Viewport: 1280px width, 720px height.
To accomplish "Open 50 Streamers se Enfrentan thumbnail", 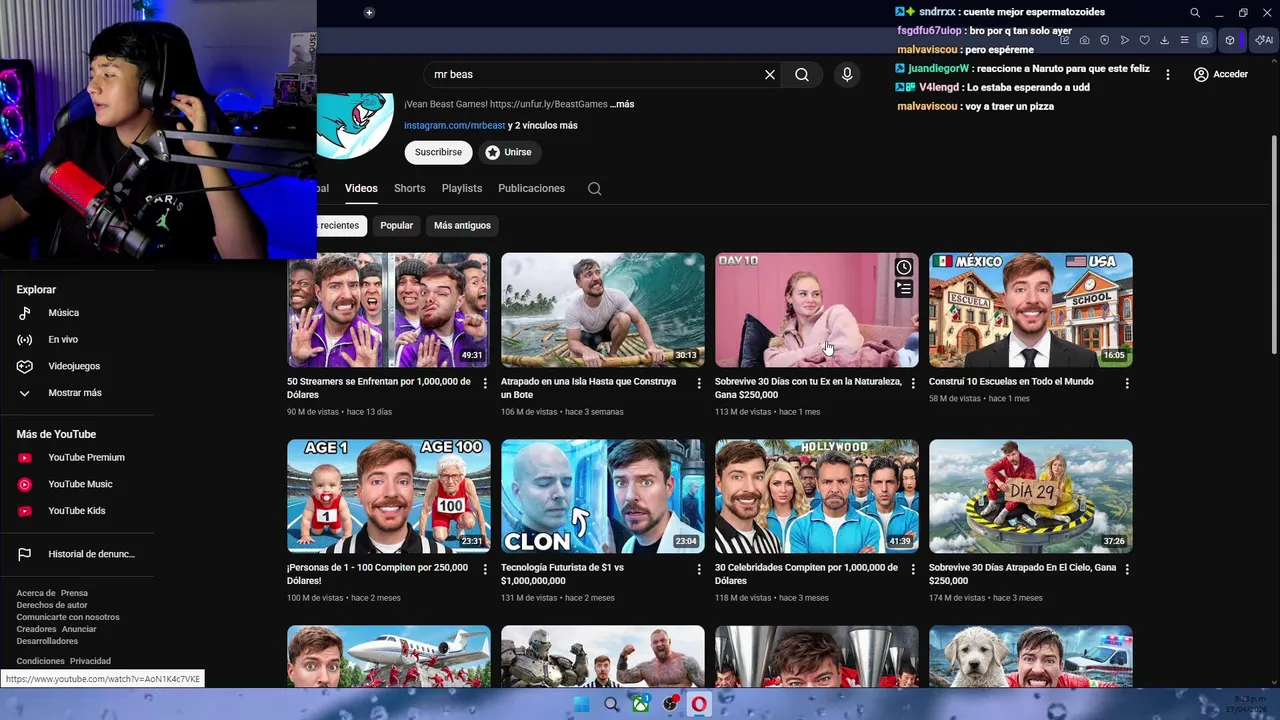I will [x=388, y=310].
